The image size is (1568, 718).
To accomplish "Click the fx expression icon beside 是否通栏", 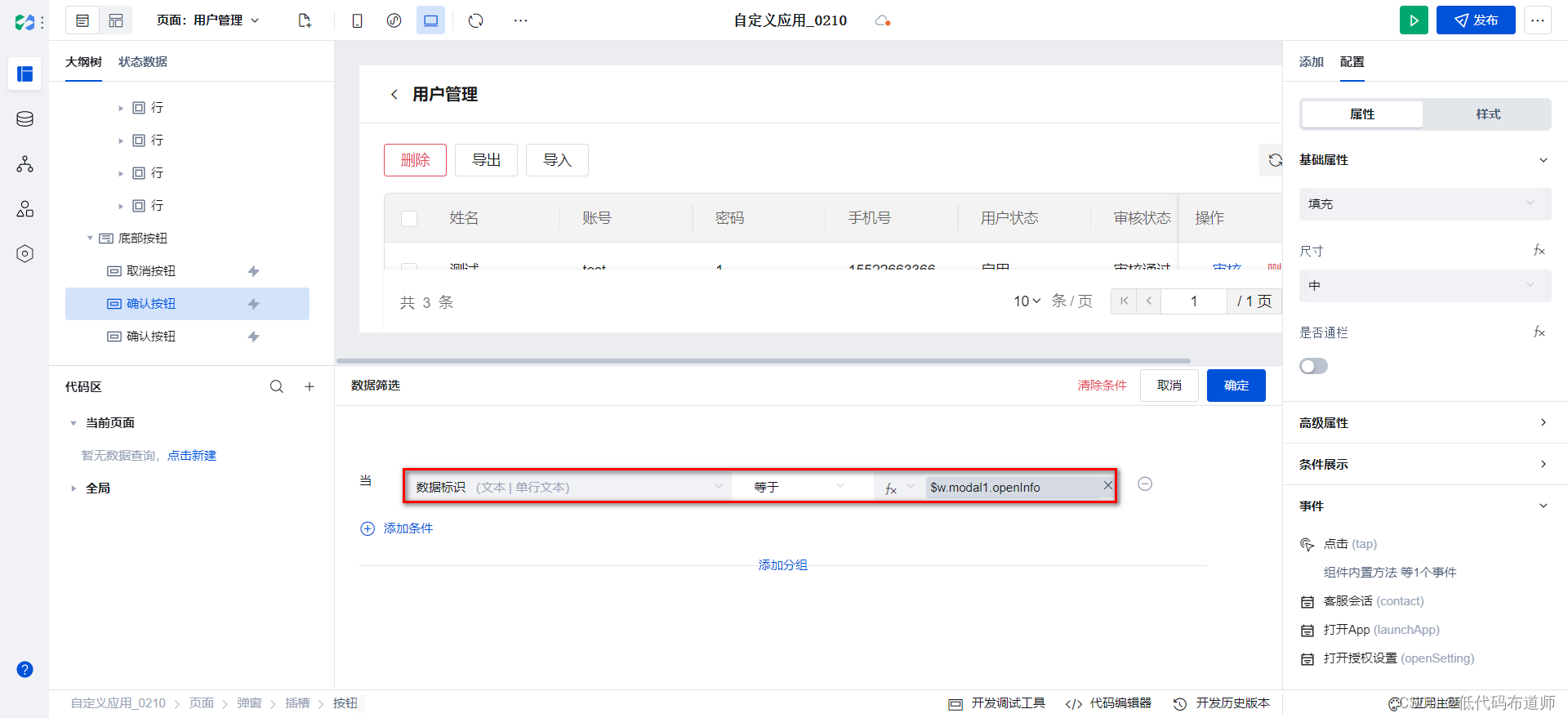I will pos(1539,332).
